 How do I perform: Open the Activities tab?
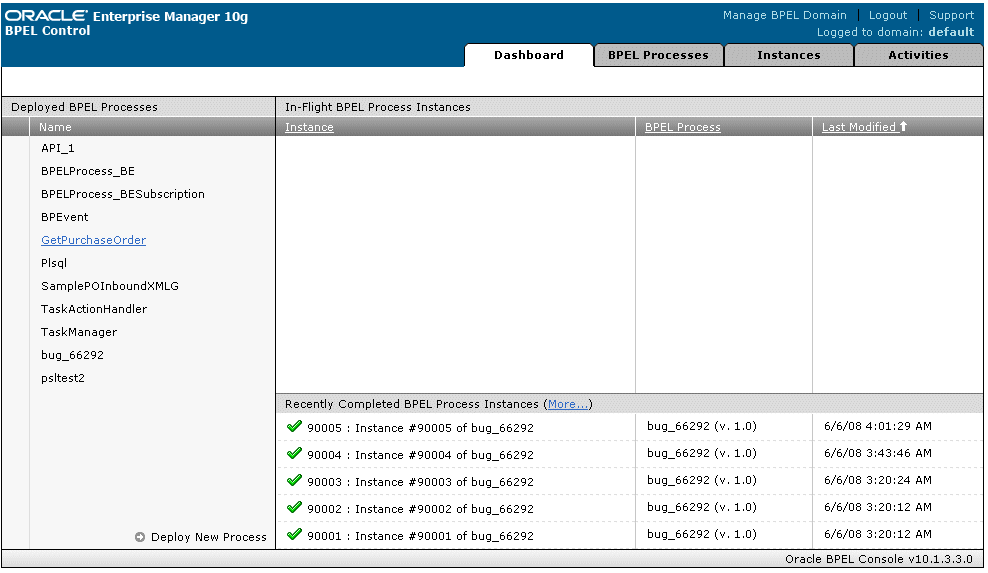918,55
